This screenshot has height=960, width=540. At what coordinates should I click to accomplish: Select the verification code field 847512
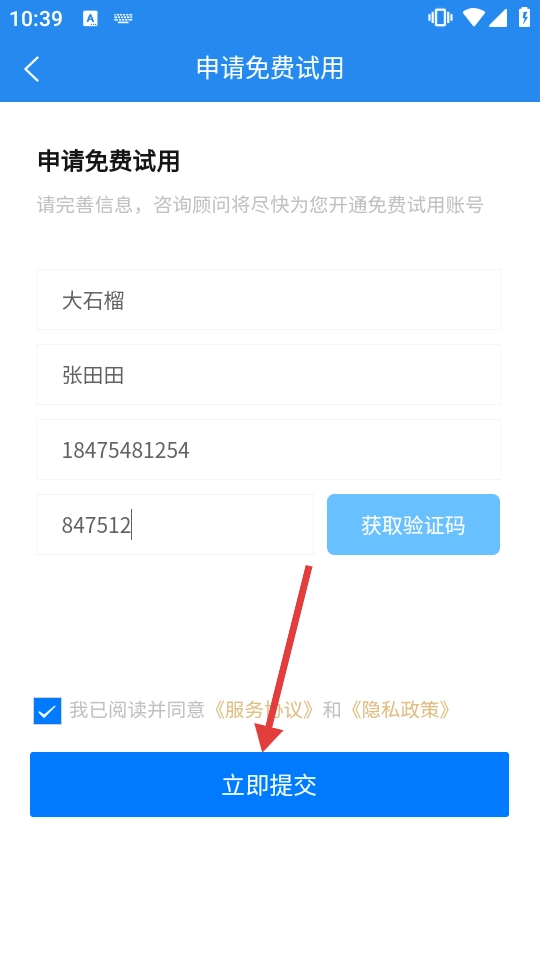tap(174, 525)
